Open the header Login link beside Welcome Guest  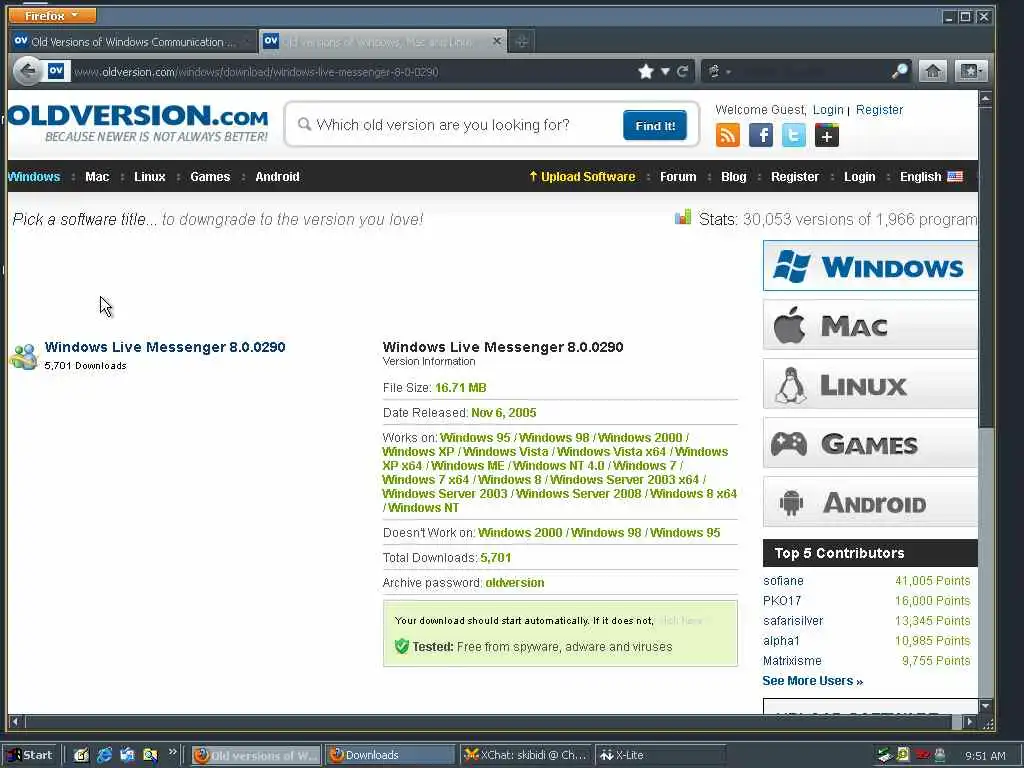[828, 110]
